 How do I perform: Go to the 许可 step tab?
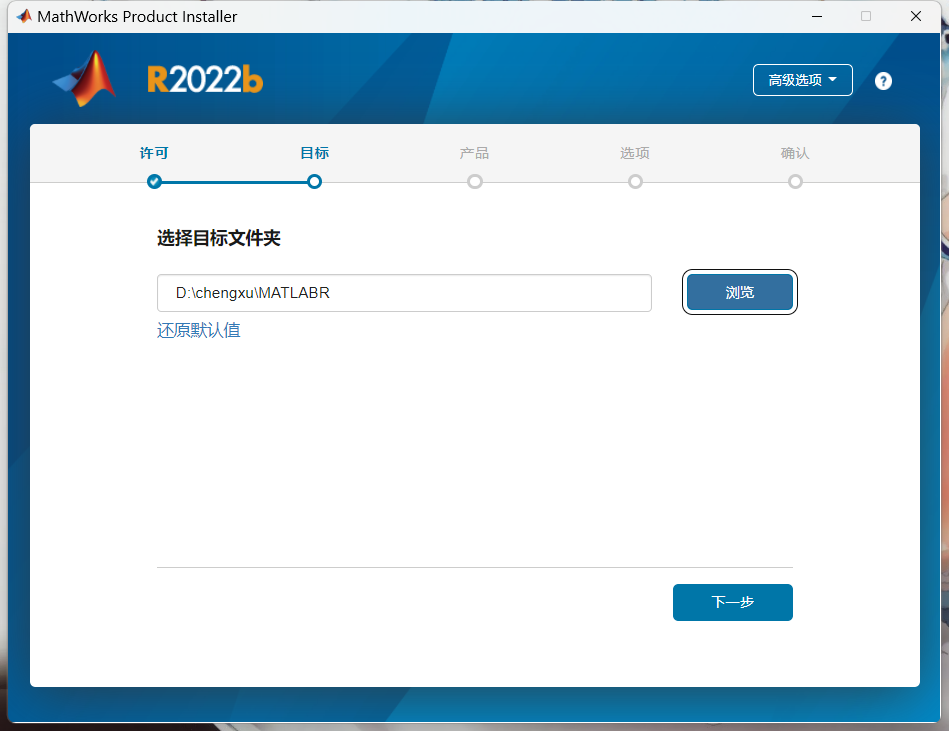tap(154, 153)
